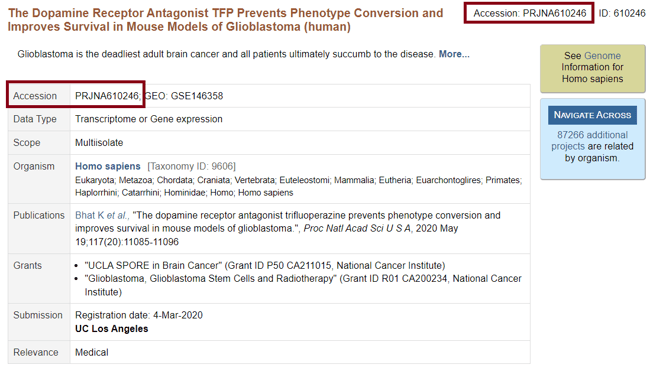Click the Genome link in the yellow box
This screenshot has height=371, width=650.
(x=602, y=56)
